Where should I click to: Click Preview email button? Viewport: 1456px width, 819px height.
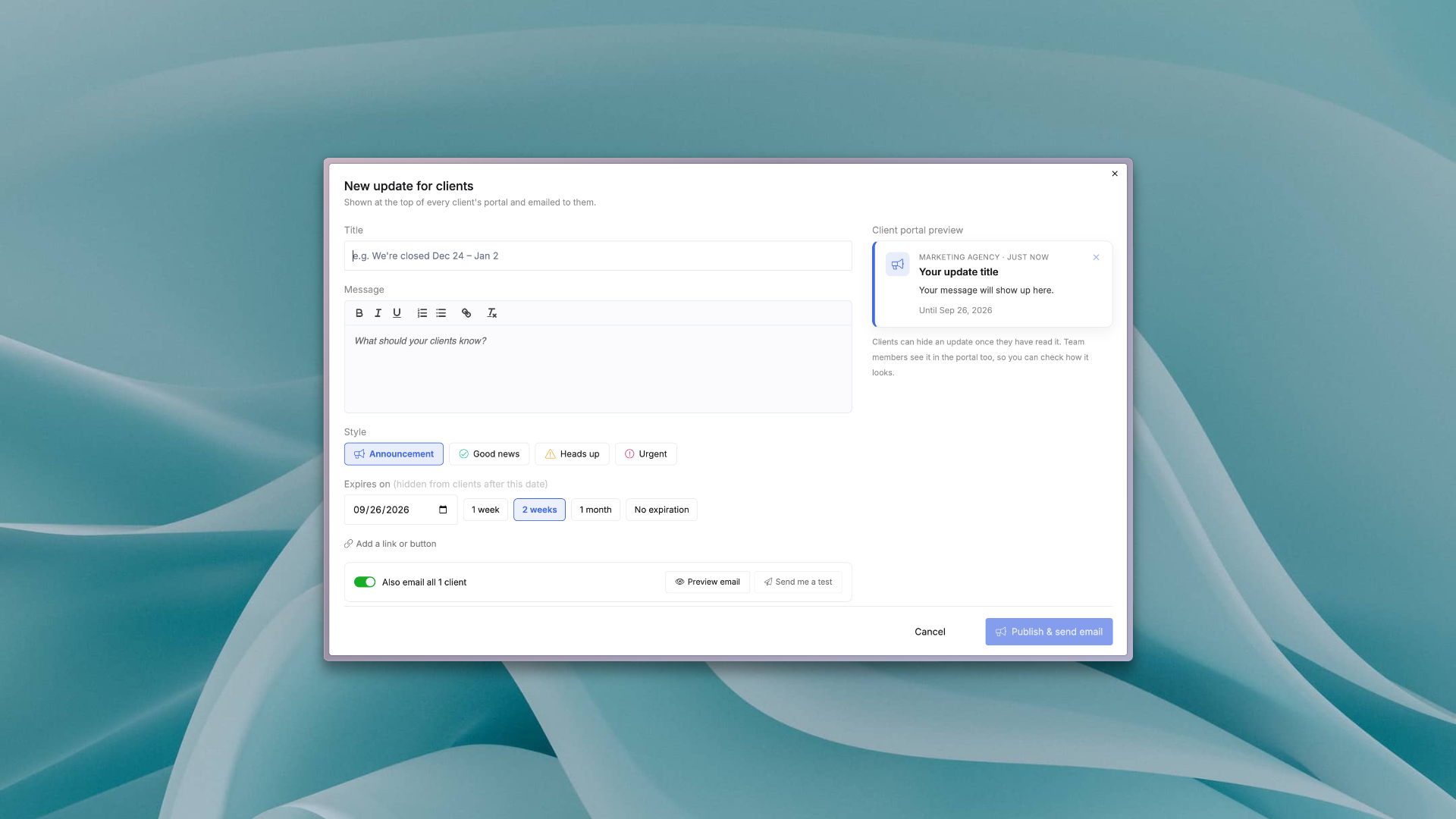click(x=708, y=582)
